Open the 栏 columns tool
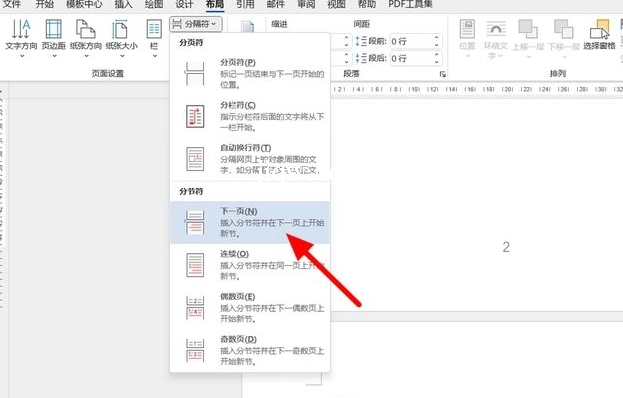 154,39
